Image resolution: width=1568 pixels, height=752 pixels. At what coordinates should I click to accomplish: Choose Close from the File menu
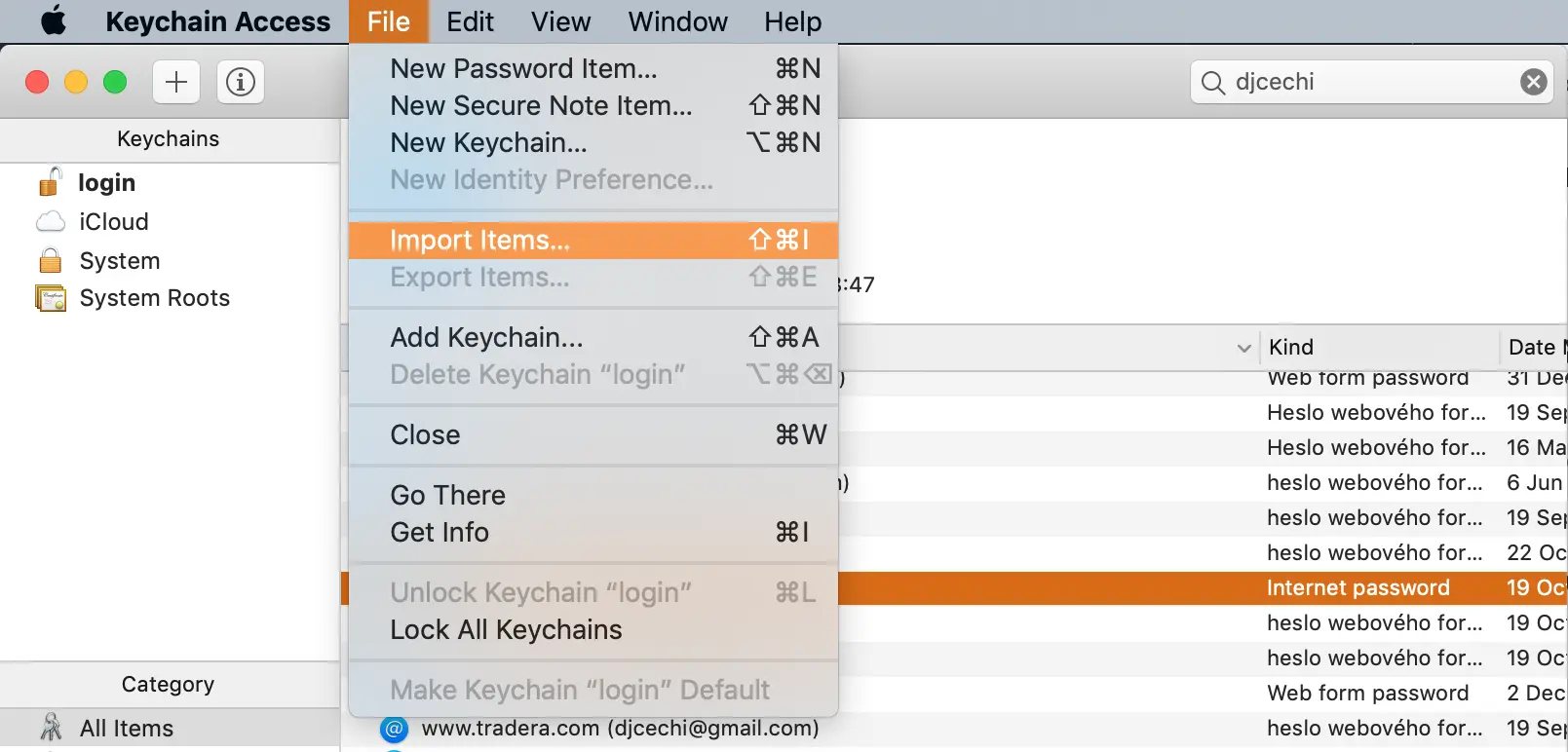pos(593,434)
